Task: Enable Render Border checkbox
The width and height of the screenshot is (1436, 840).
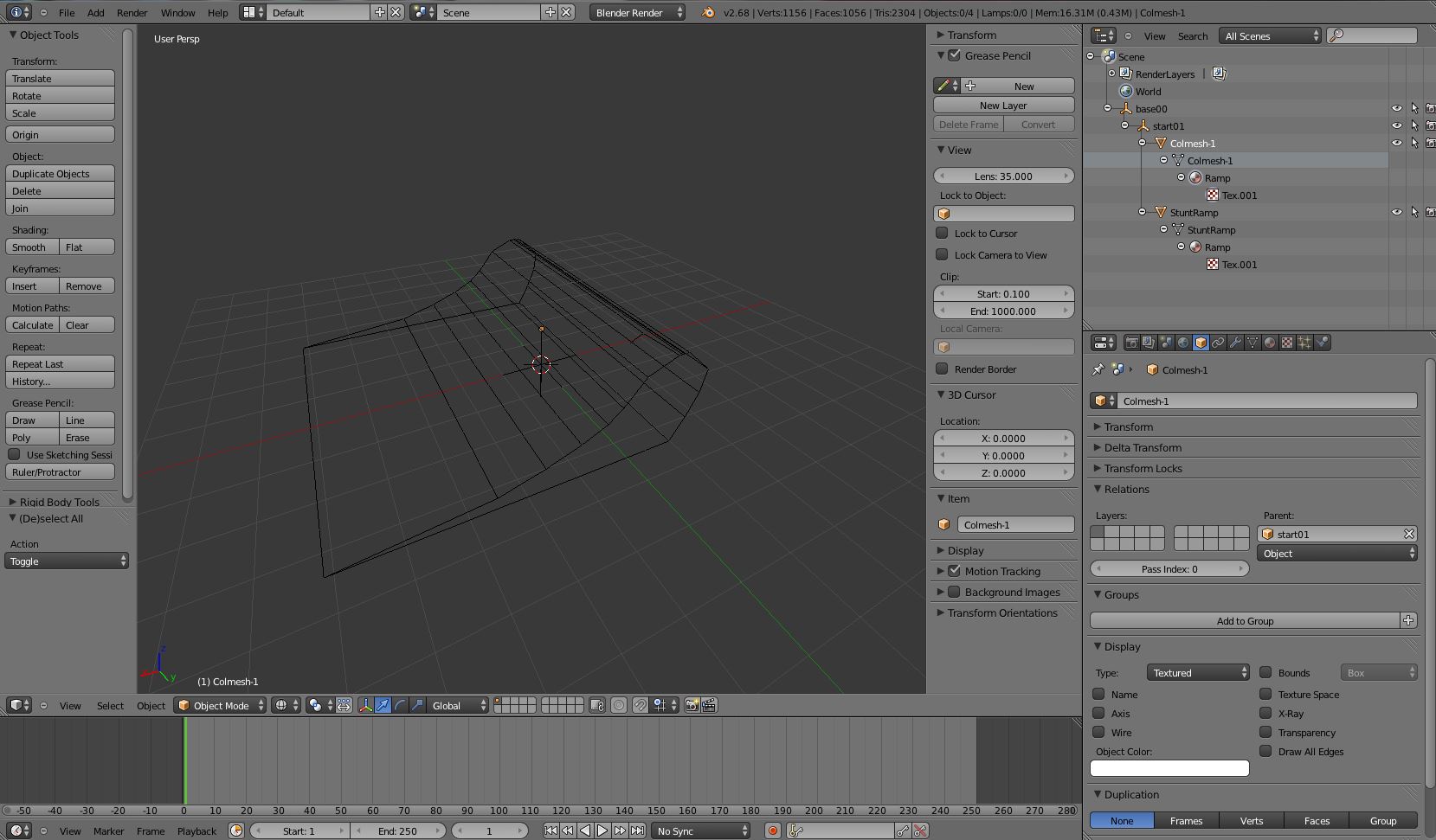Action: [x=942, y=369]
